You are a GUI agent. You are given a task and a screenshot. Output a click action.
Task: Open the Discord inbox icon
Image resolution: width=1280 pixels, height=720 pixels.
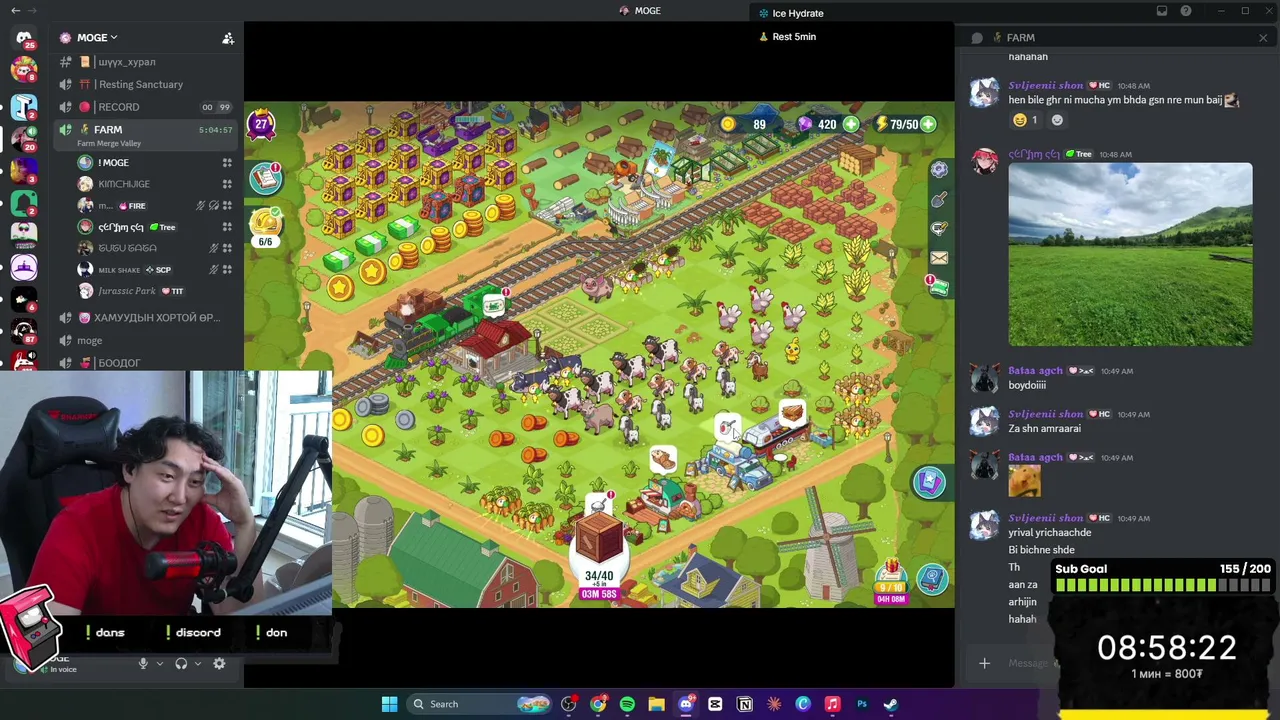click(x=1162, y=11)
